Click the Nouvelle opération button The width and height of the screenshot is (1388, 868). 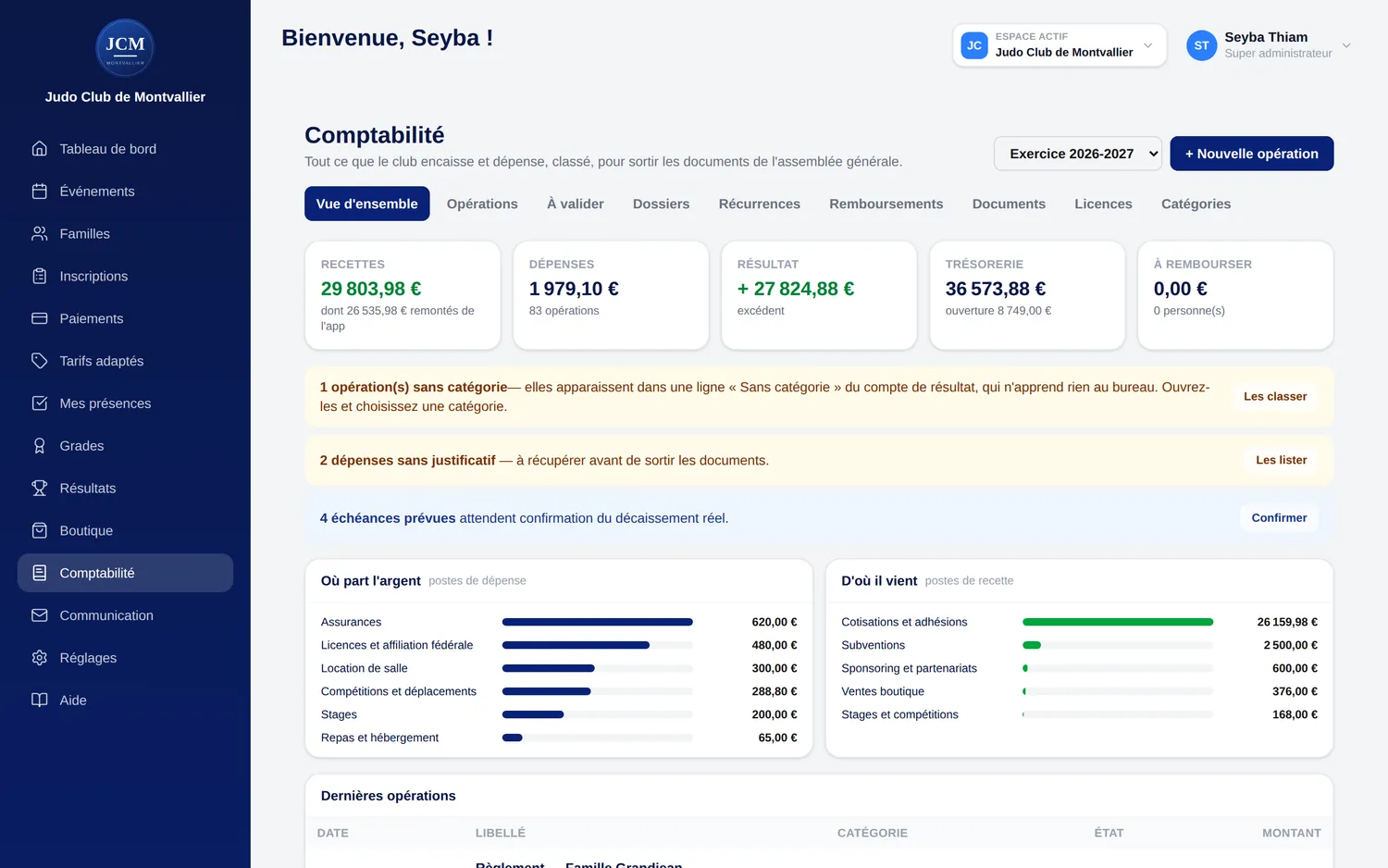click(1251, 154)
